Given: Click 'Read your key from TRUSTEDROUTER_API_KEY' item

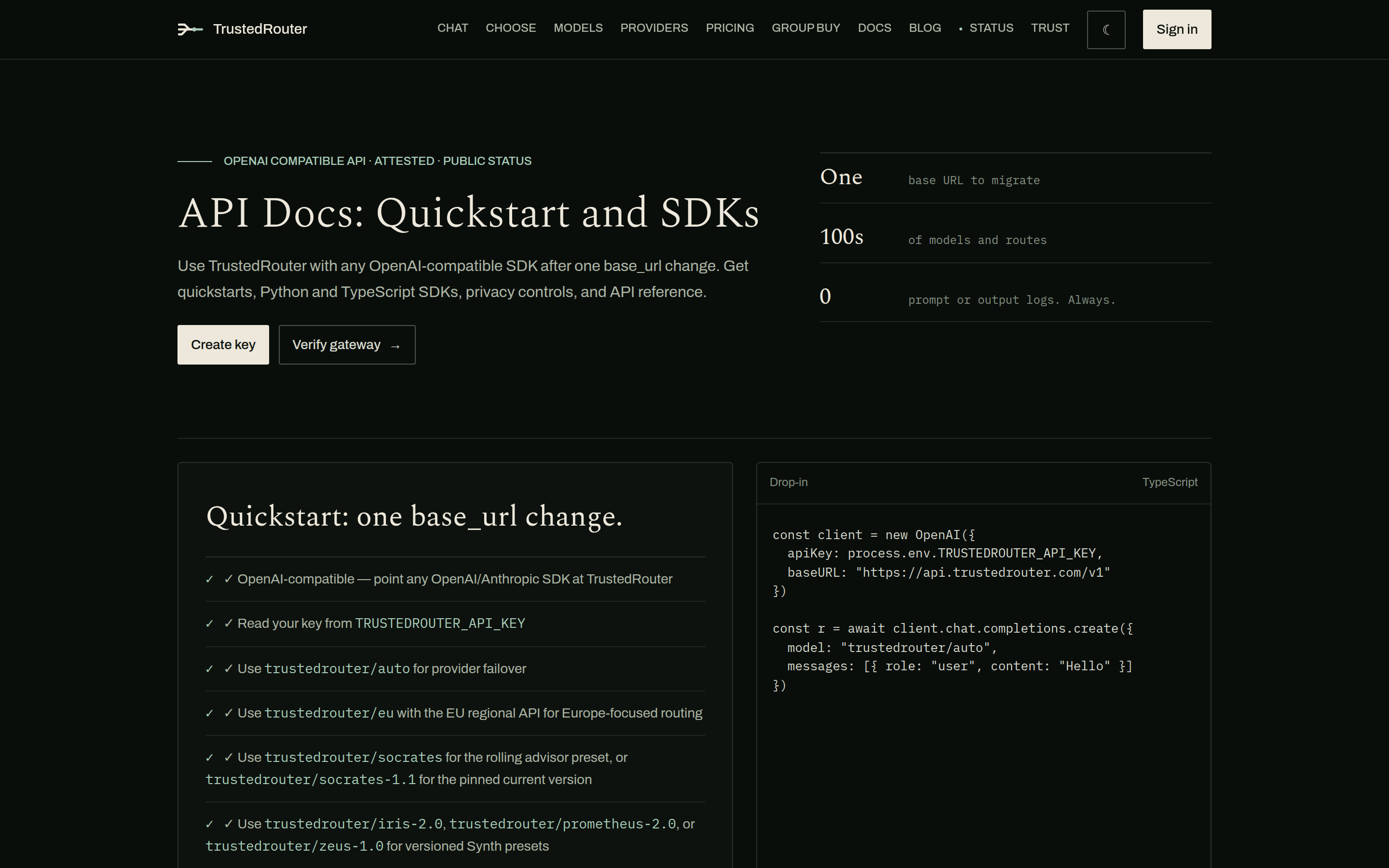Looking at the screenshot, I should click(455, 624).
